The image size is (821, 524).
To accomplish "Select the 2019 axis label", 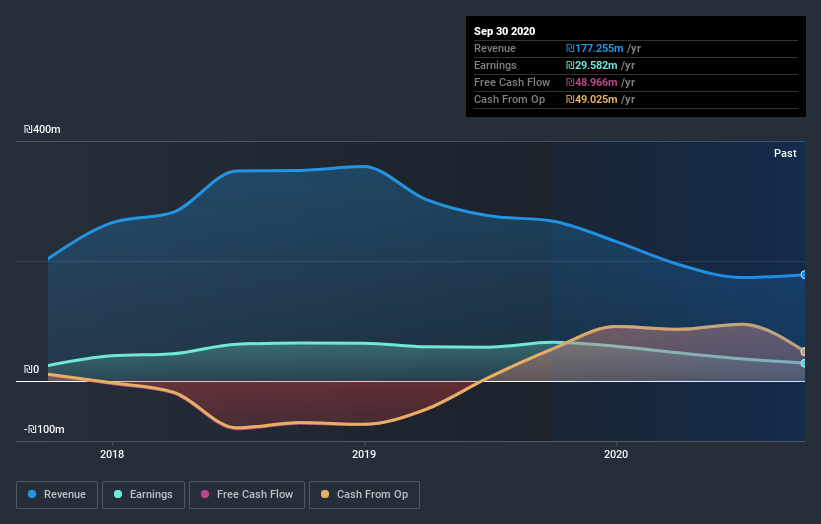I will (364, 454).
